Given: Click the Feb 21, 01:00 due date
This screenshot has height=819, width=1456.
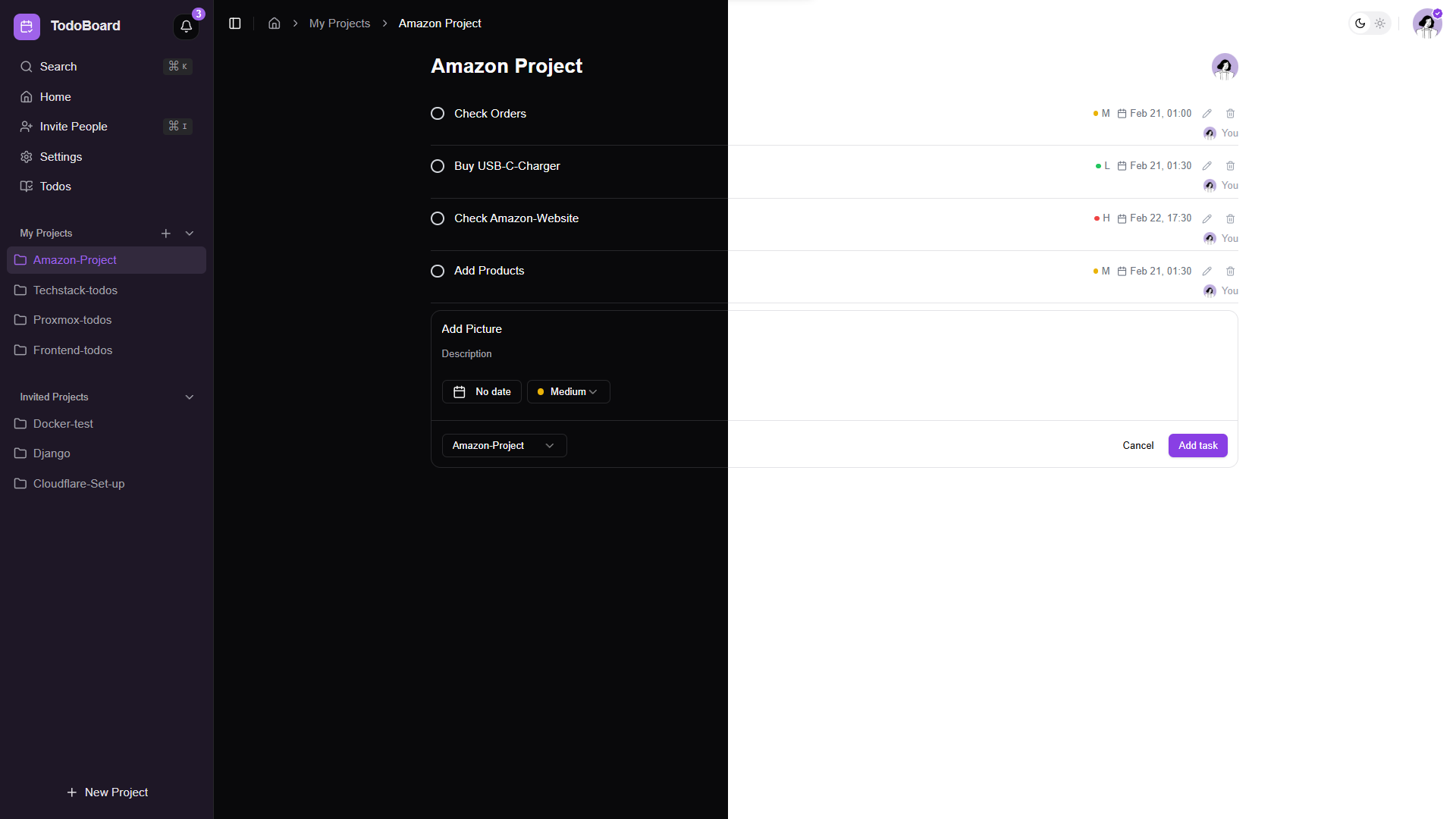Looking at the screenshot, I should click(x=1154, y=114).
